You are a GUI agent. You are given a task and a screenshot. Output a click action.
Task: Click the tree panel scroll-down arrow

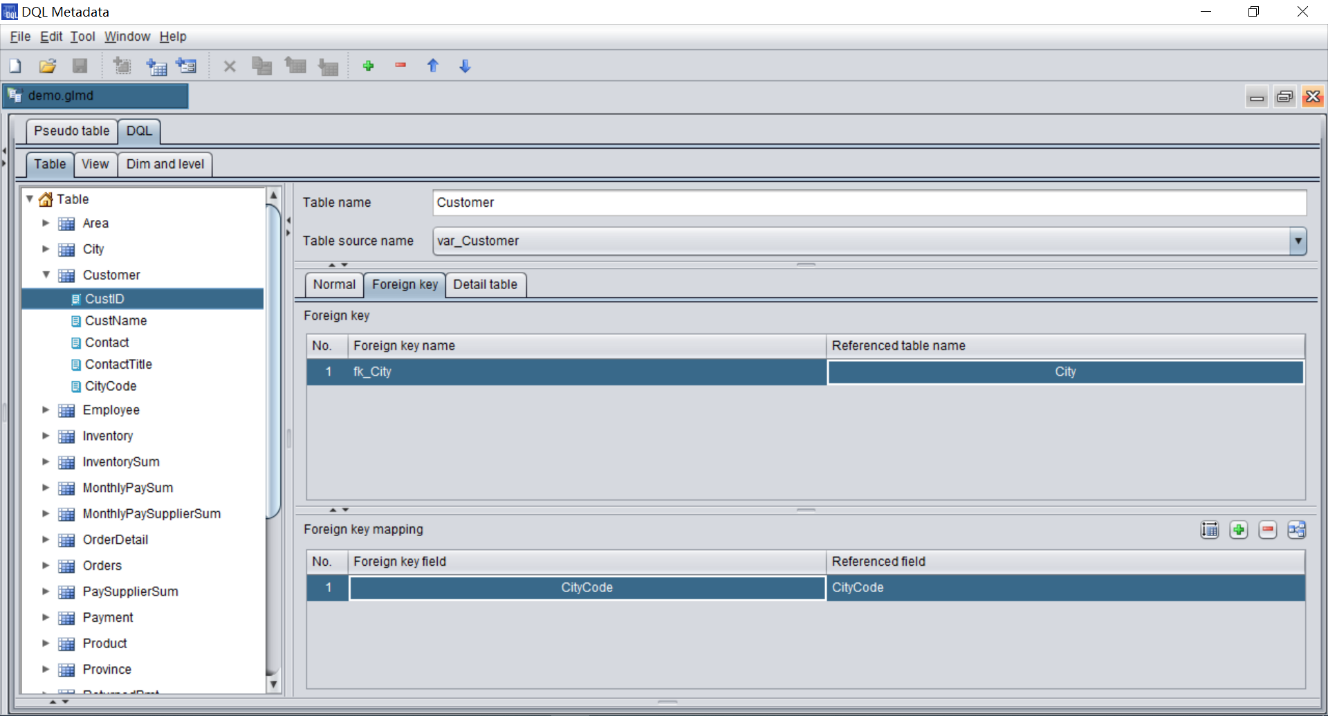(x=274, y=684)
